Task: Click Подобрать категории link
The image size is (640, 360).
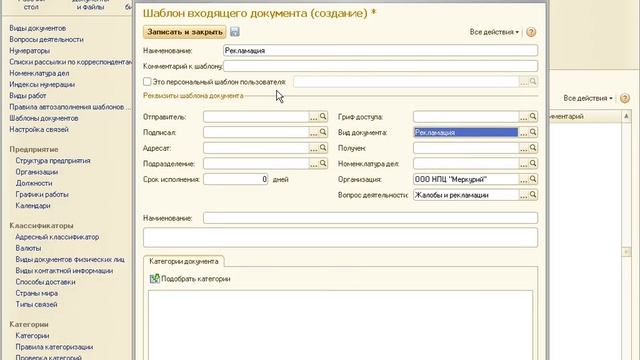Action: (196, 279)
